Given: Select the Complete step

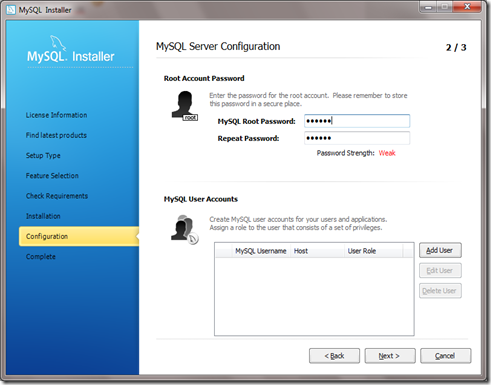Looking at the screenshot, I should coord(41,257).
